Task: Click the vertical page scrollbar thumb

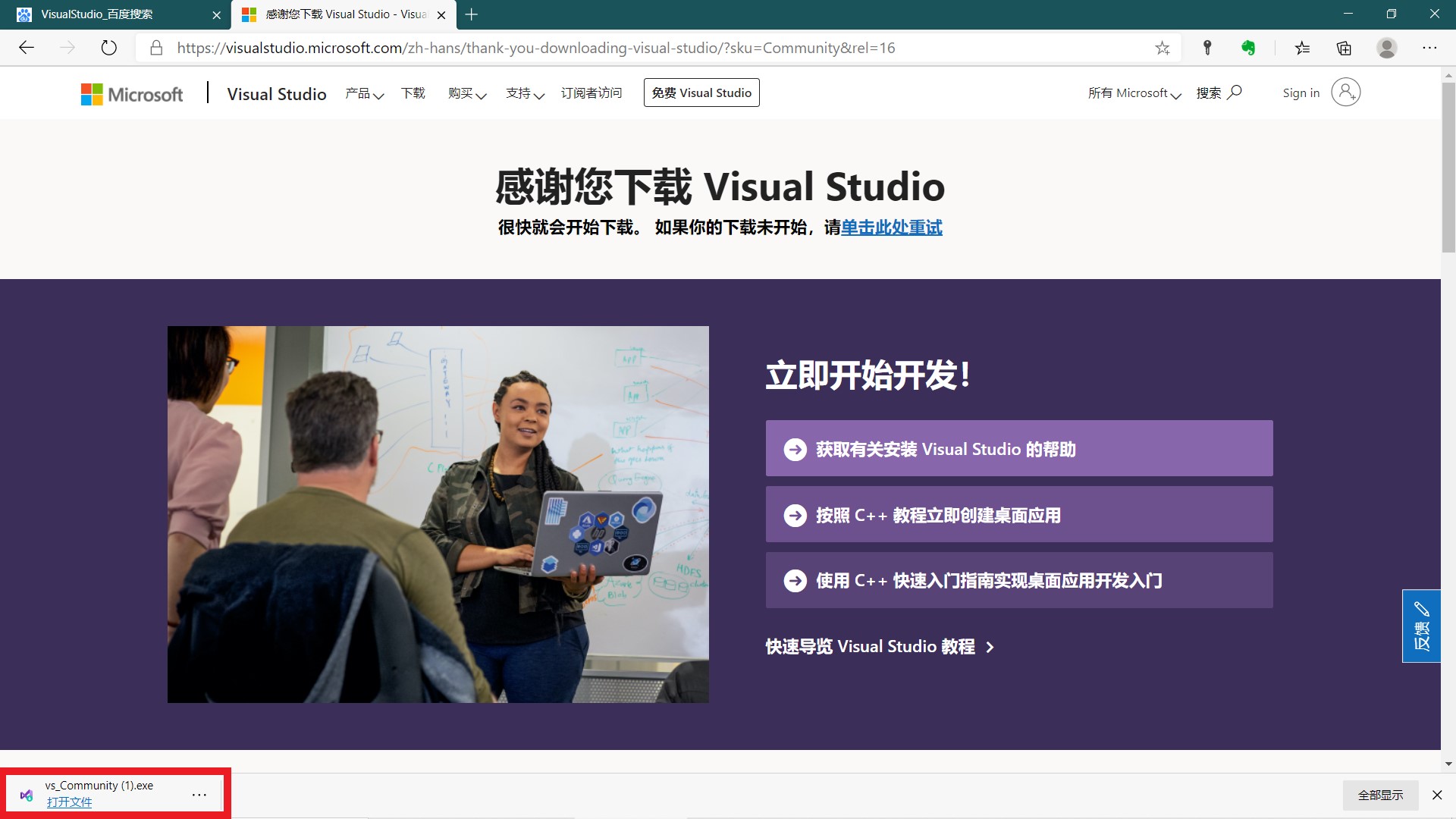Action: pos(1448,167)
